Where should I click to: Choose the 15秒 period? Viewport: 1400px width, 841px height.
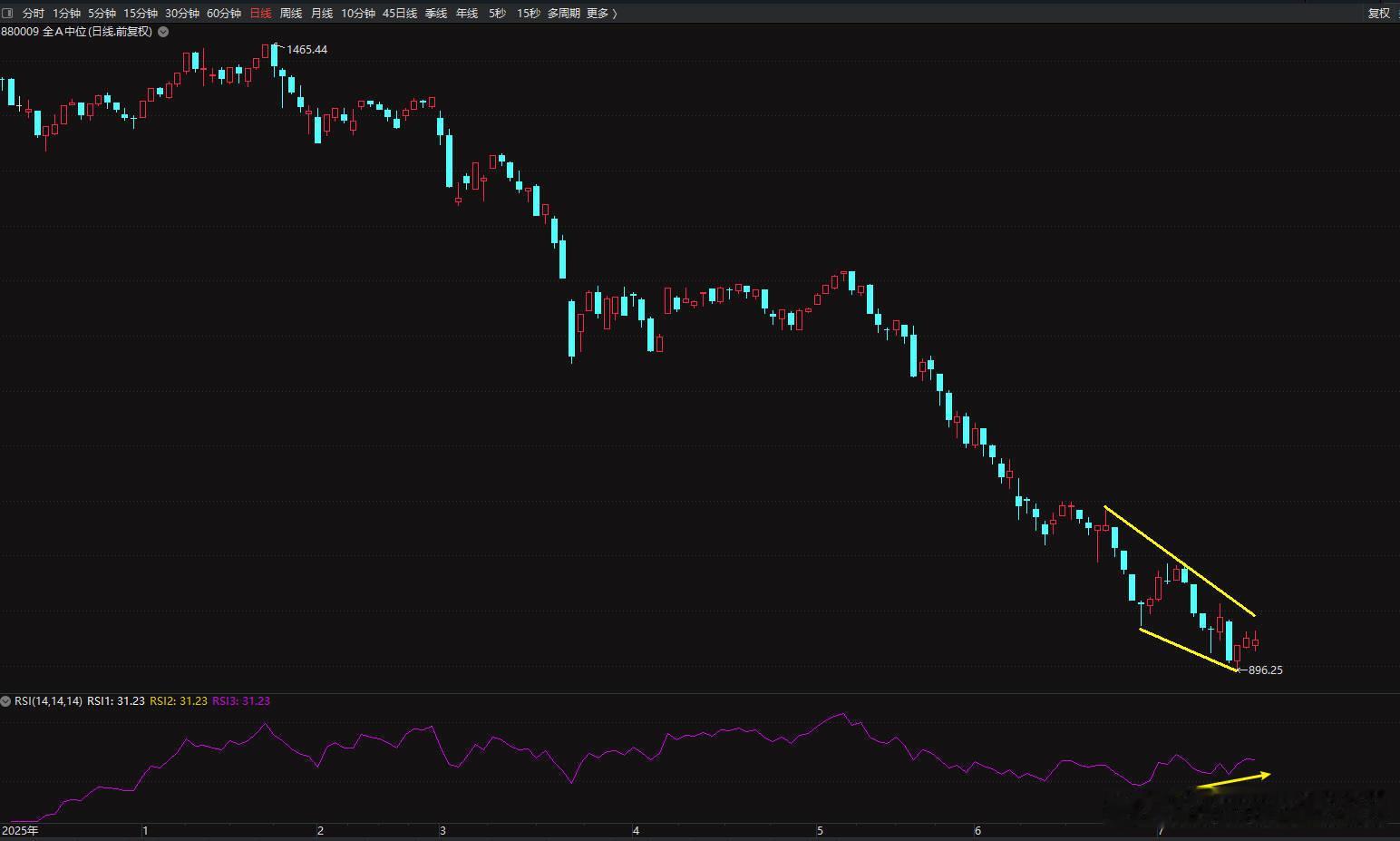529,13
